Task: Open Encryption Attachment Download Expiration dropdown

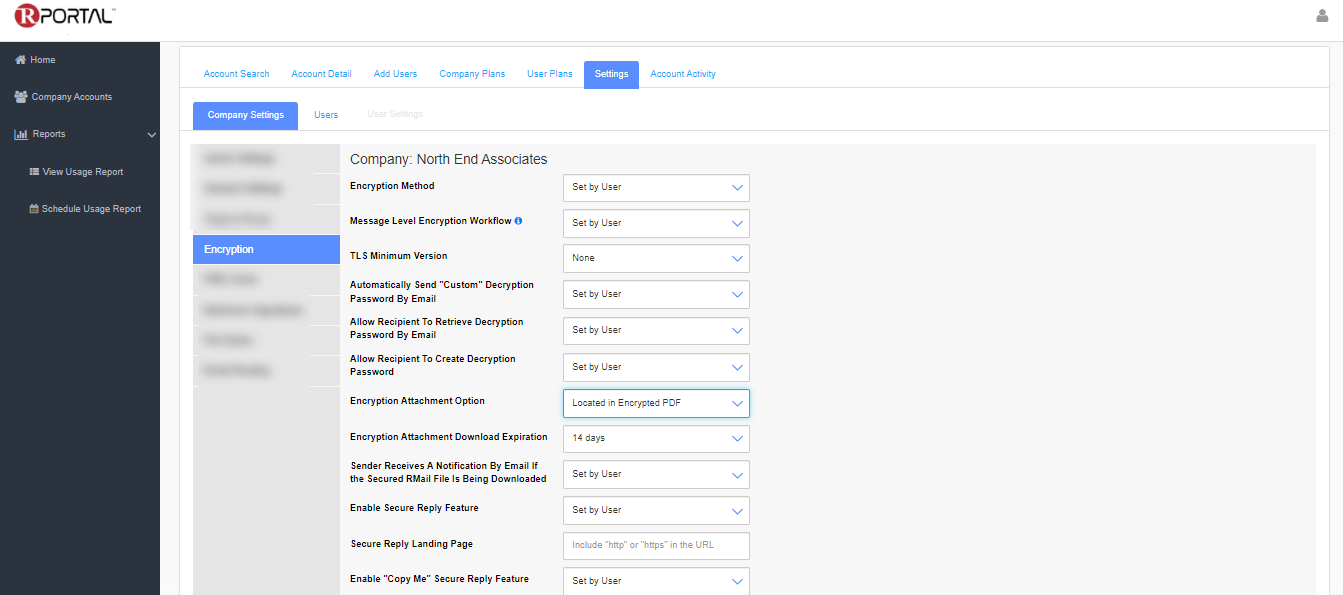Action: coord(656,438)
